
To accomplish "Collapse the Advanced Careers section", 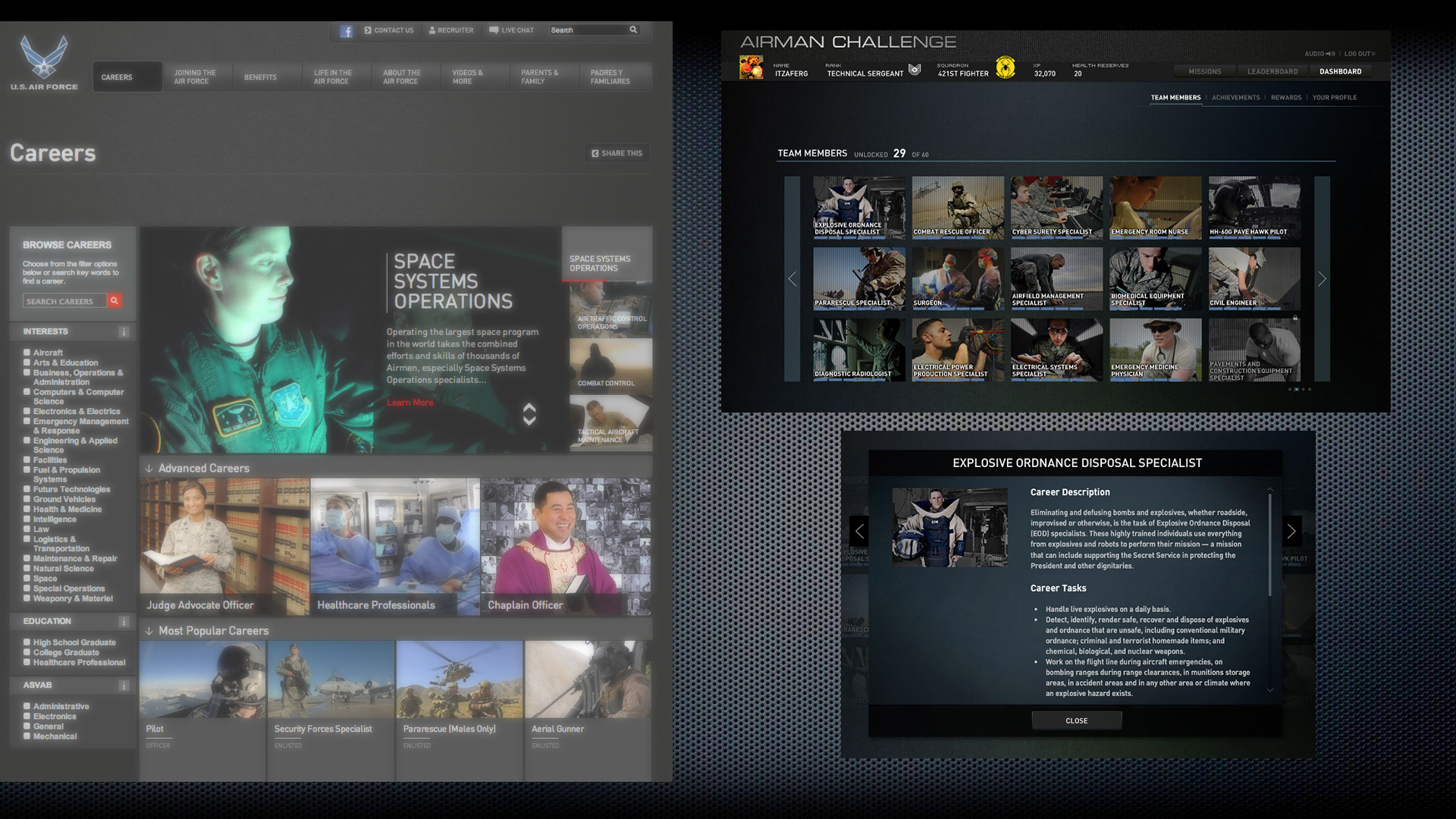I will (149, 469).
